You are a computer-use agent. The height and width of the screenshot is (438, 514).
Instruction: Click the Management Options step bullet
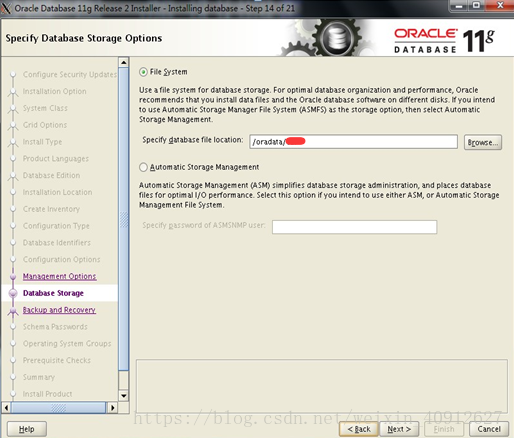click(x=13, y=277)
